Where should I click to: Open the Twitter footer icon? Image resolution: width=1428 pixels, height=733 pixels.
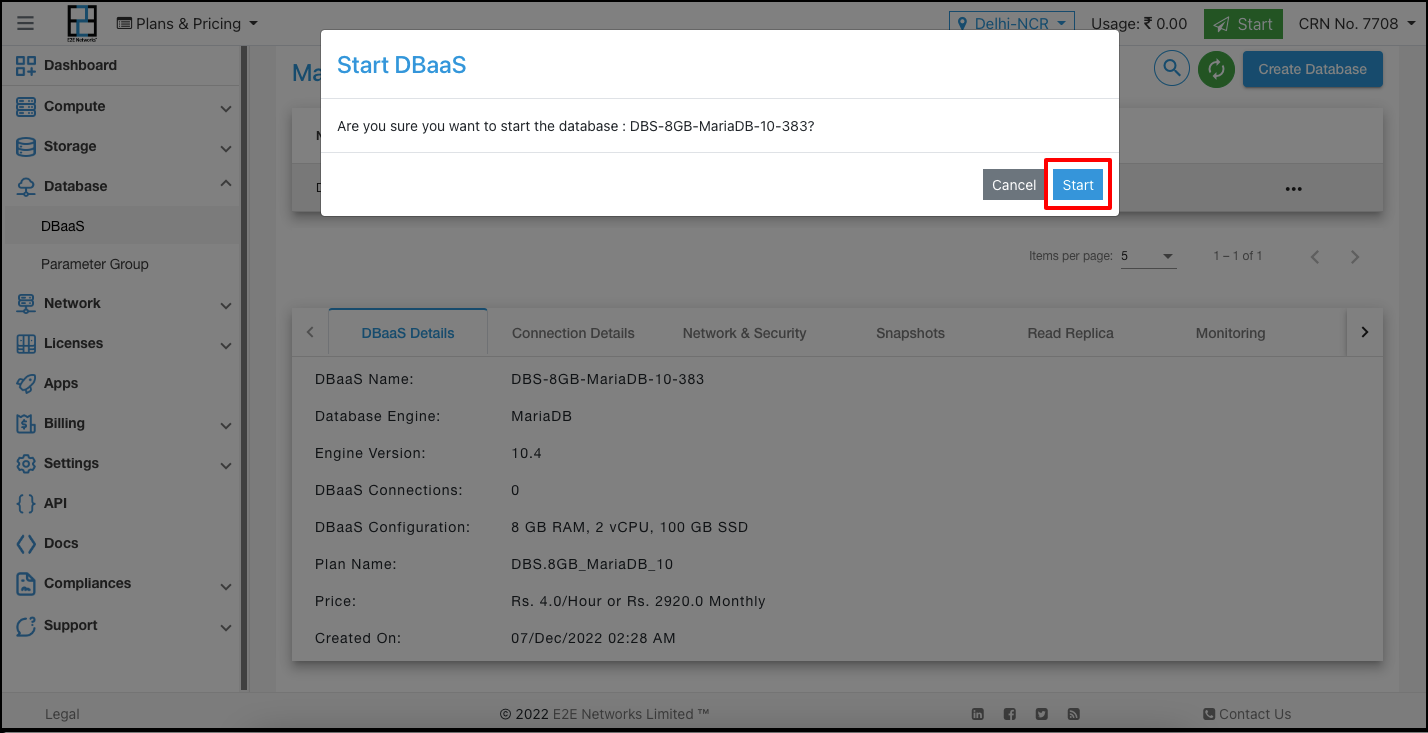pyautogui.click(x=1042, y=714)
